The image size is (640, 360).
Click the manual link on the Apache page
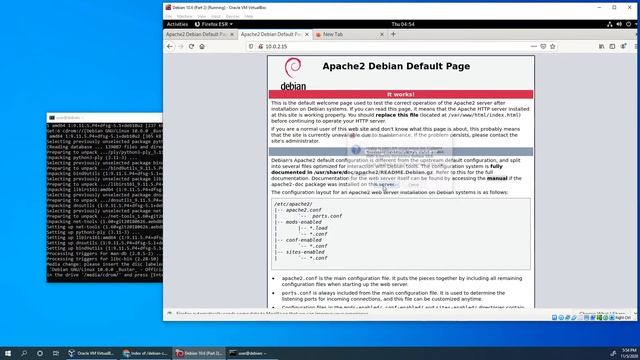click(497, 178)
